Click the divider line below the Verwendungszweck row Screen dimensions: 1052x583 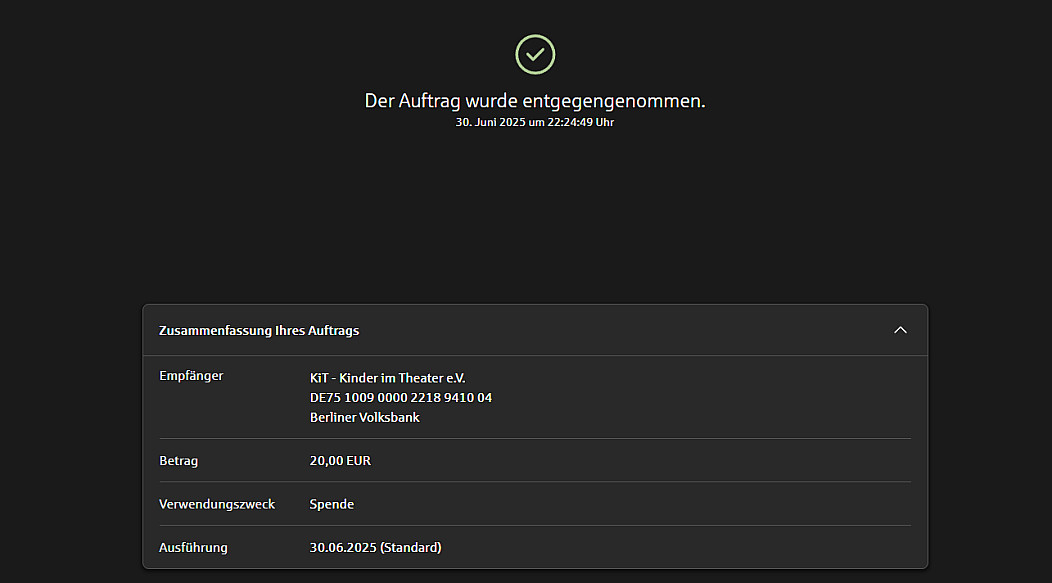tap(535, 525)
